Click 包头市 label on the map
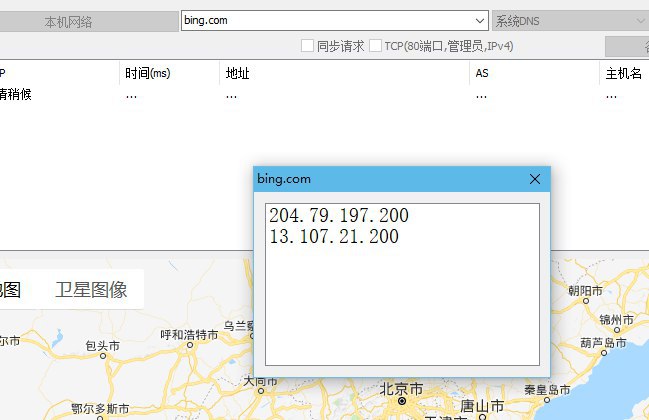 point(102,346)
